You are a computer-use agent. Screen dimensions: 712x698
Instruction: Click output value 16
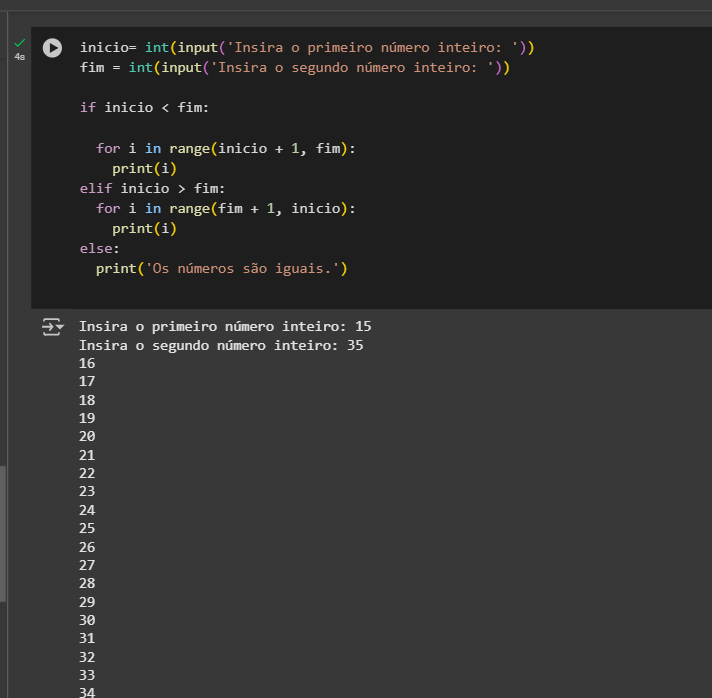click(x=87, y=363)
